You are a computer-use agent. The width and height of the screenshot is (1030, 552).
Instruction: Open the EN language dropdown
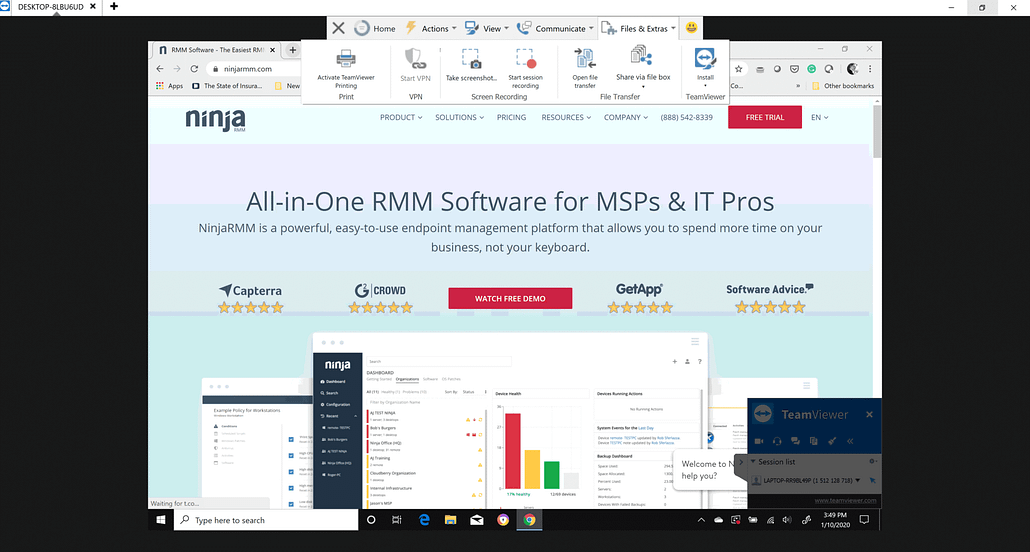(819, 117)
